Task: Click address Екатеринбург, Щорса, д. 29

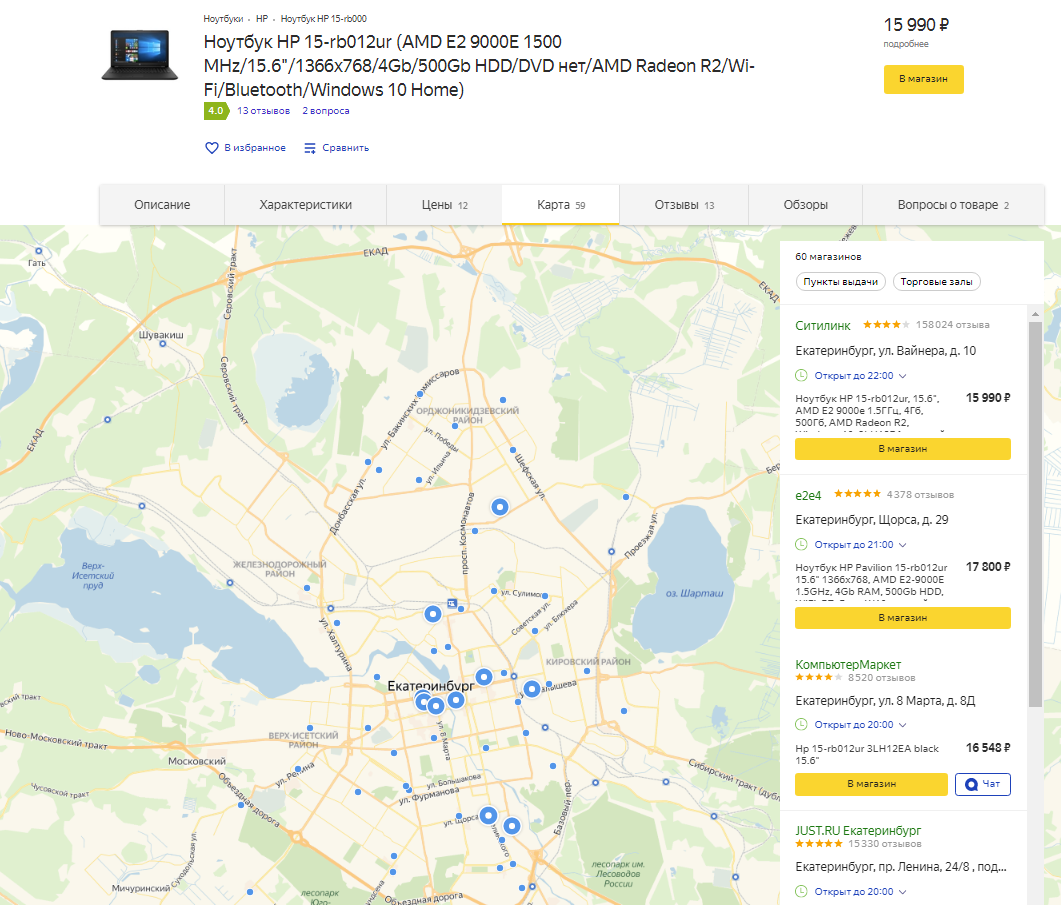Action: tap(872, 520)
